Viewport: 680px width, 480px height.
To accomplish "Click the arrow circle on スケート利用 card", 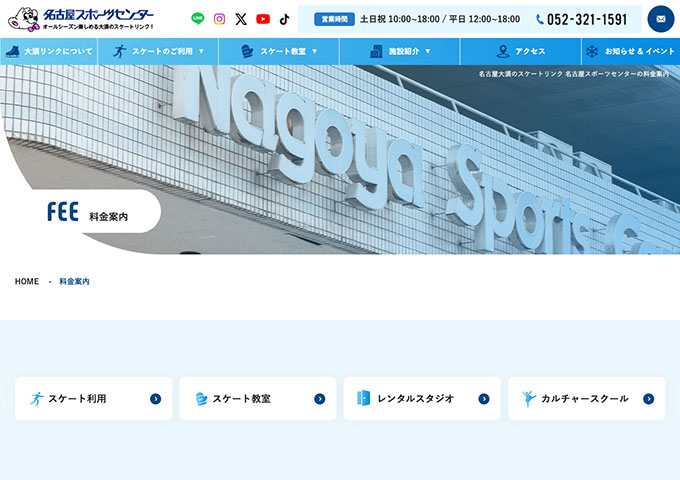I will (x=155, y=398).
